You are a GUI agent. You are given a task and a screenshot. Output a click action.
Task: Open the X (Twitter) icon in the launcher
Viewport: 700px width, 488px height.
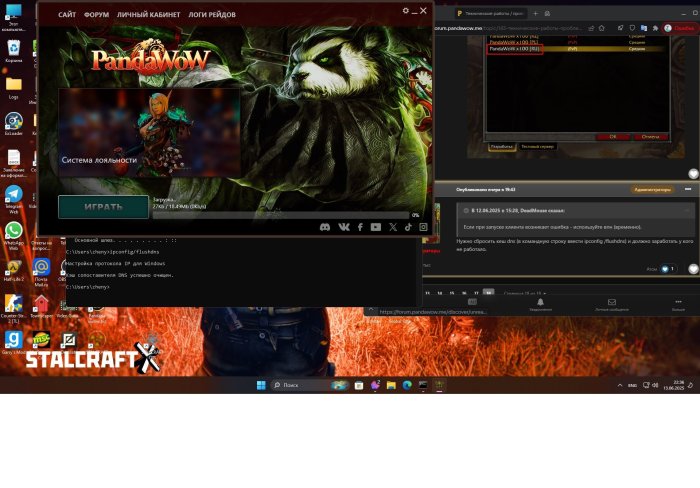click(392, 227)
